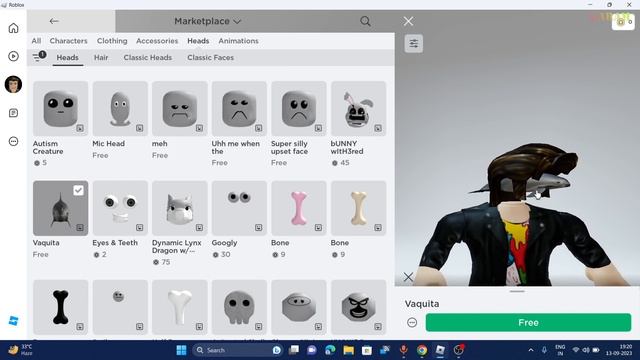
Task: Select the masked wrestler head thumbnail
Action: coord(358,307)
